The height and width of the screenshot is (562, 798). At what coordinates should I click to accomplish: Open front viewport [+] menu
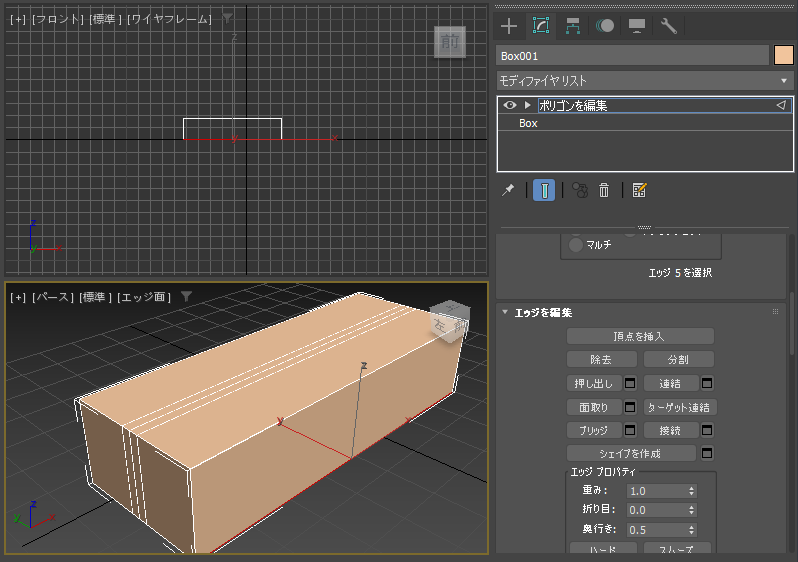[x=18, y=19]
